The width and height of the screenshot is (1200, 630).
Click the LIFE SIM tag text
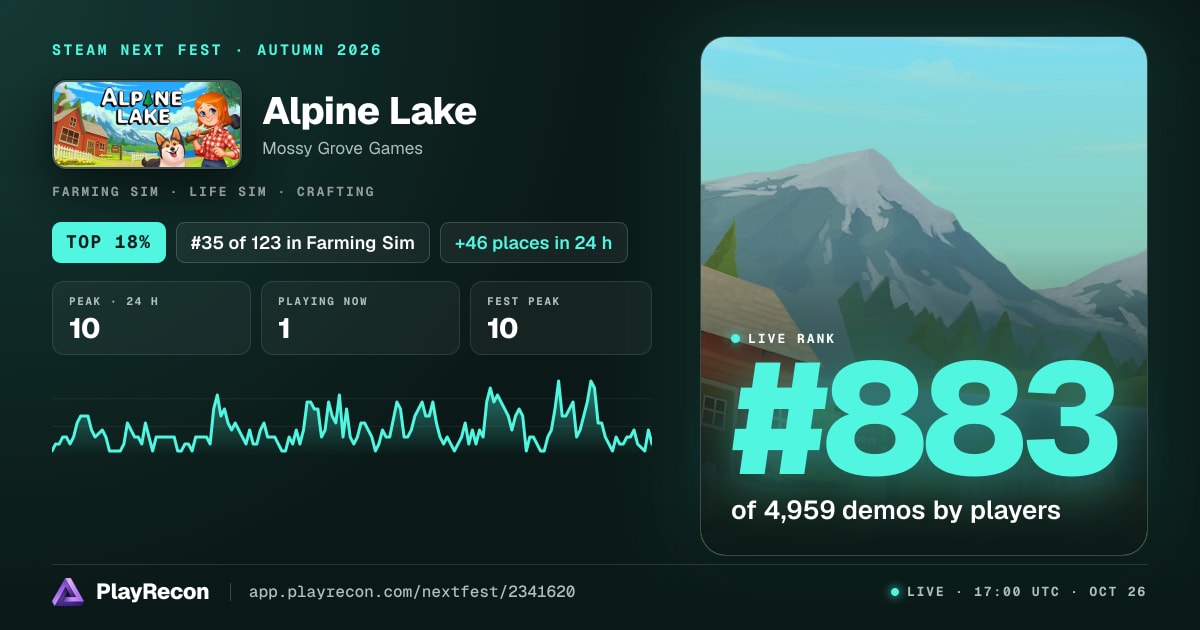pyautogui.click(x=230, y=191)
